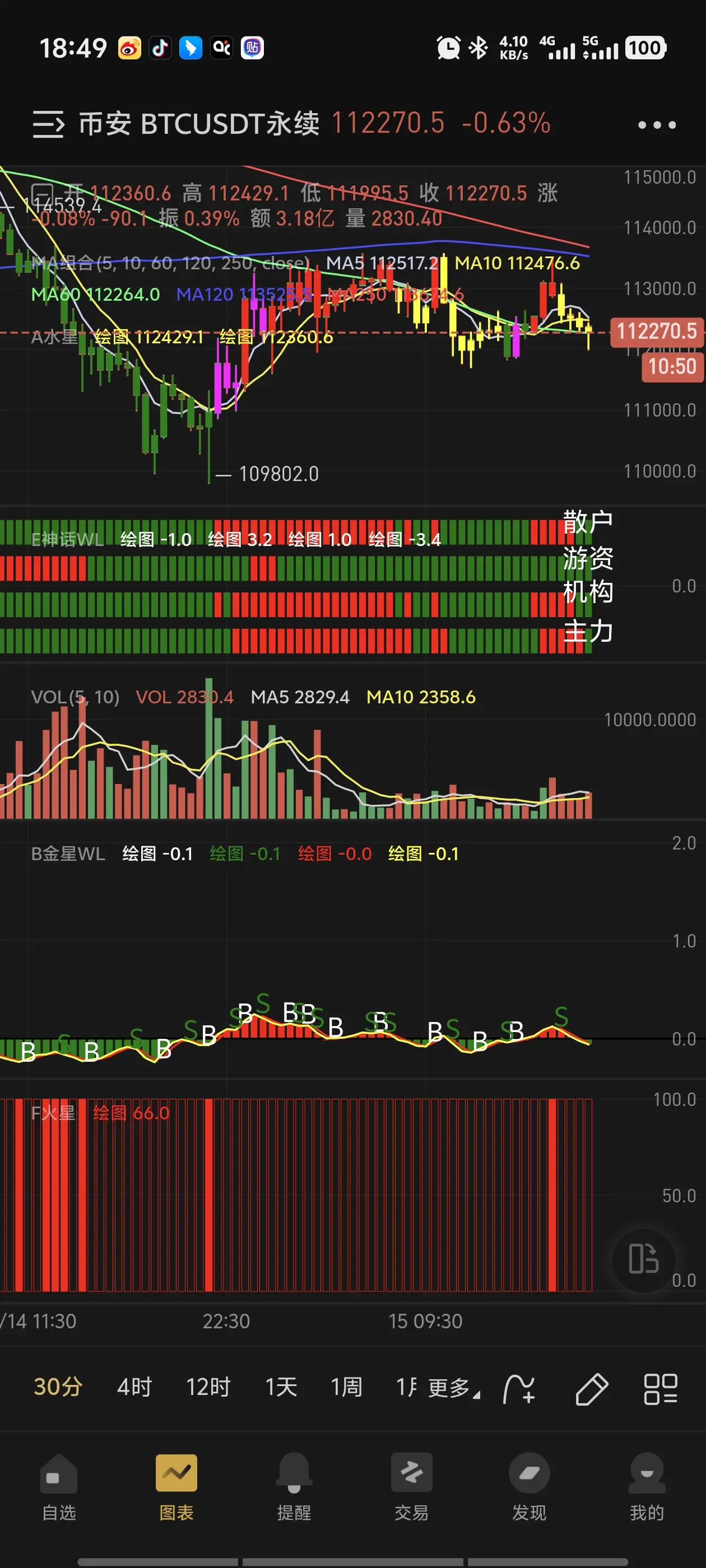The width and height of the screenshot is (706, 1568).
Task: Tap the 机构 row label
Action: point(588,592)
